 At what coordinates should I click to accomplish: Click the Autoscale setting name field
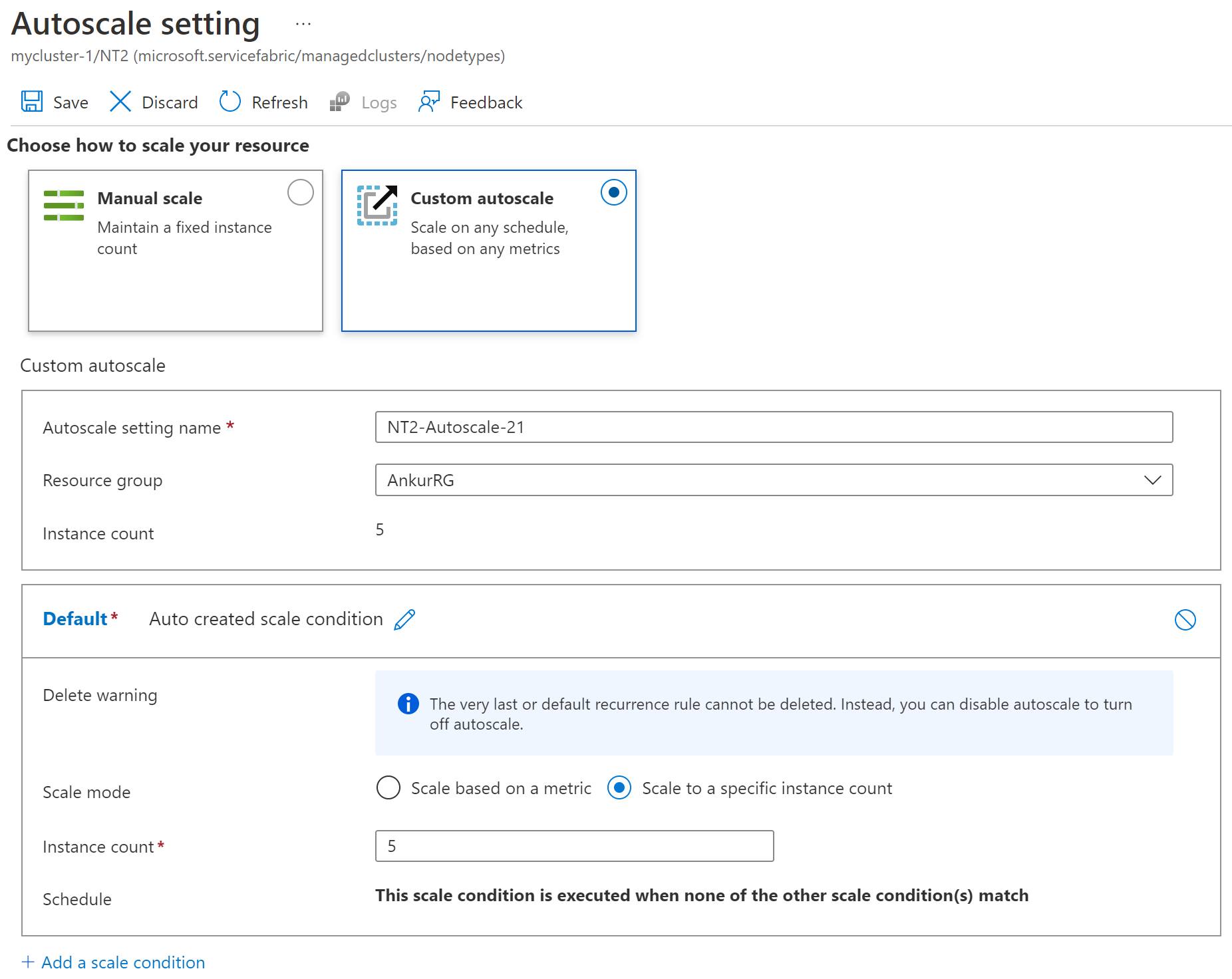774,427
